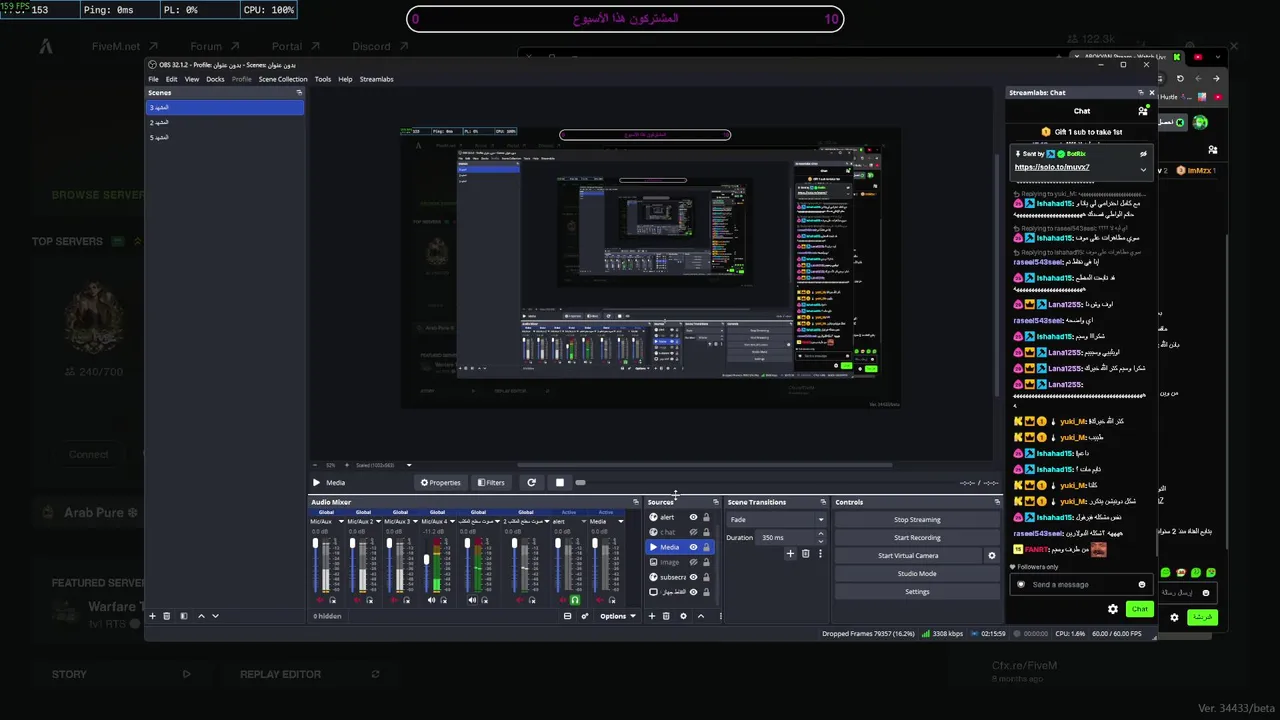Float the Sources dock
The height and width of the screenshot is (720, 1280).
[x=715, y=502]
